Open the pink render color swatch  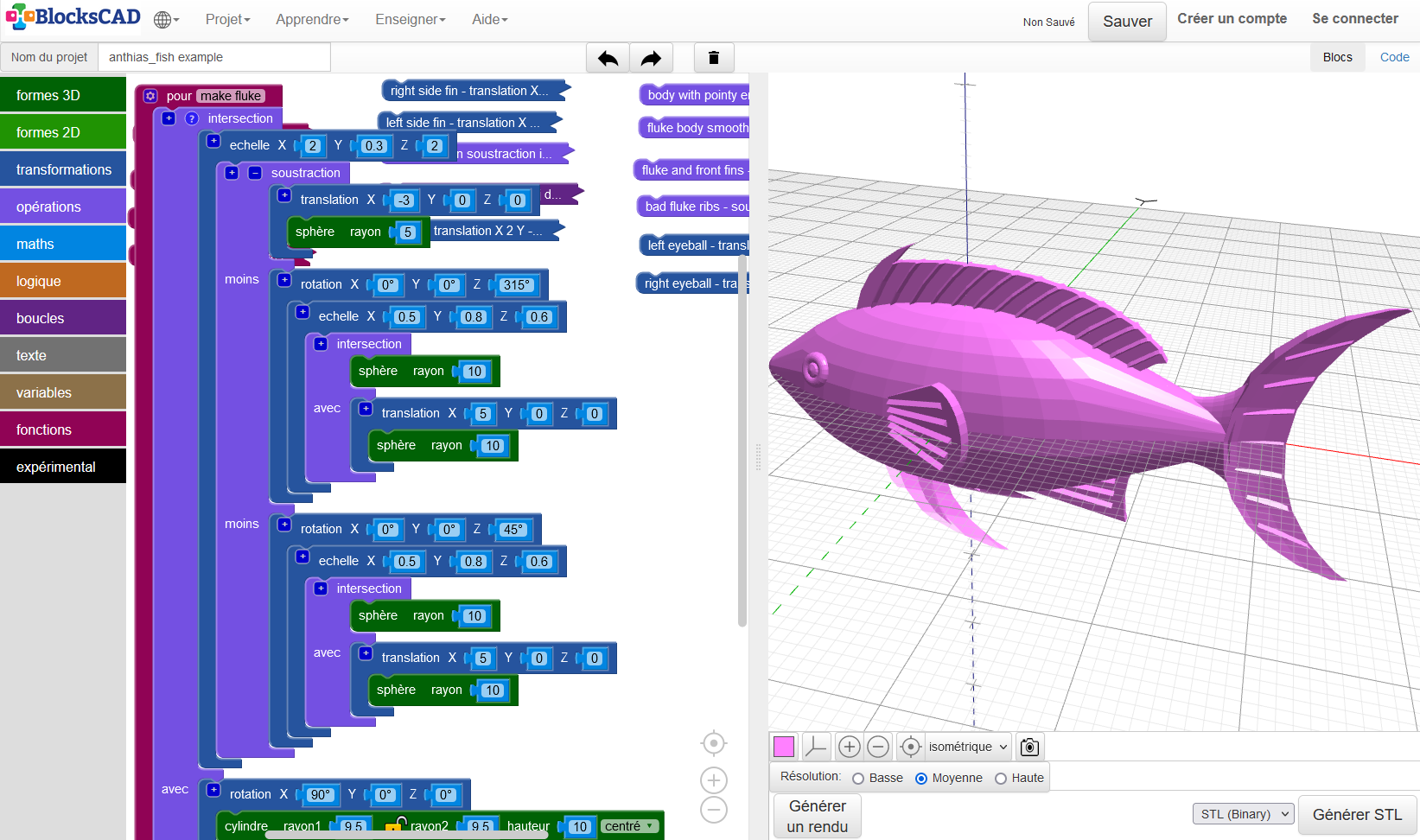tap(784, 747)
